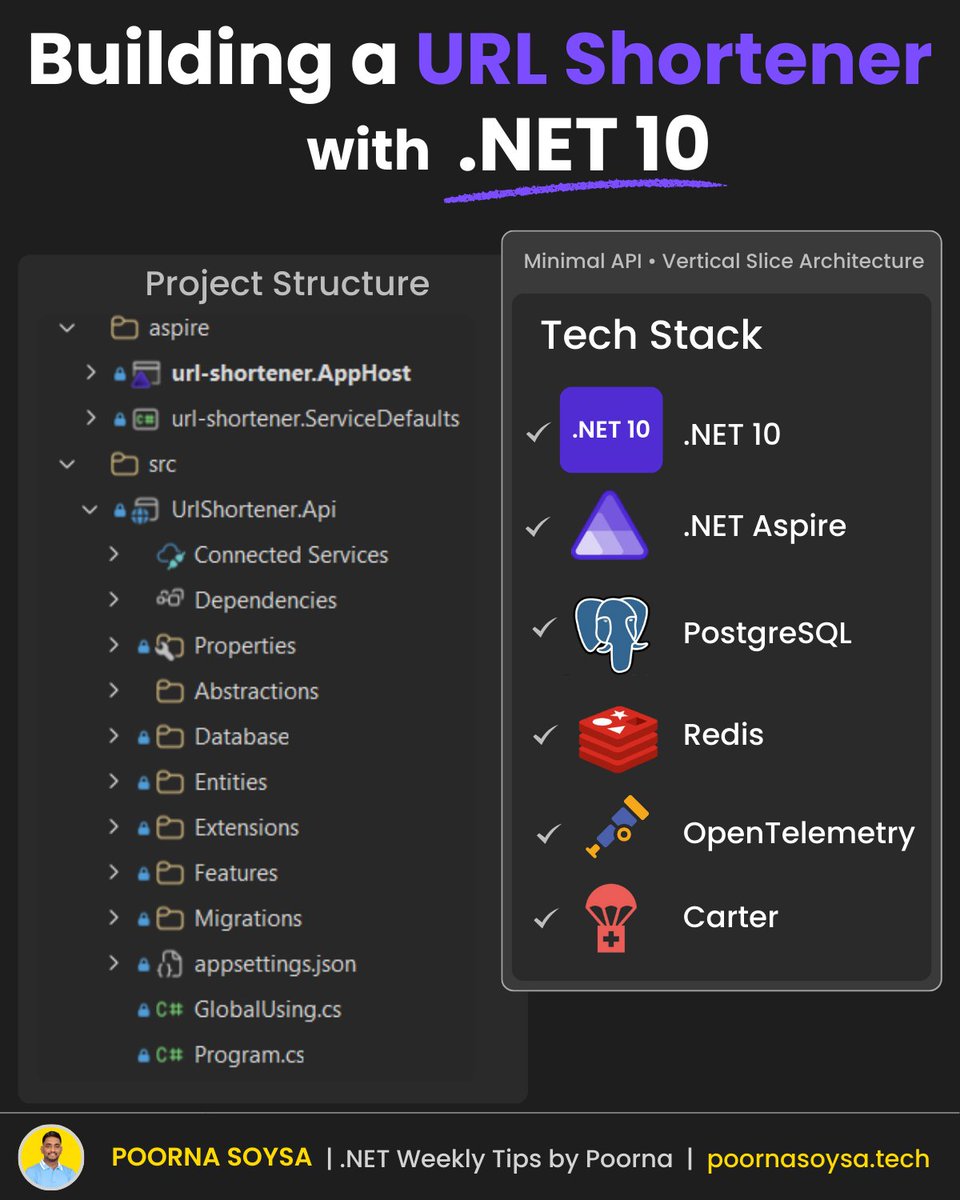
Task: Click the Properties wrench icon
Action: (x=170, y=646)
